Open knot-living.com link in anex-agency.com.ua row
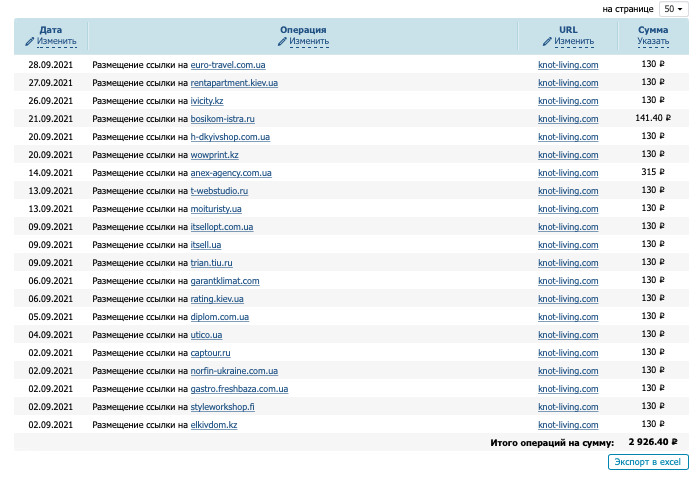The height and width of the screenshot is (496, 699). (568, 173)
